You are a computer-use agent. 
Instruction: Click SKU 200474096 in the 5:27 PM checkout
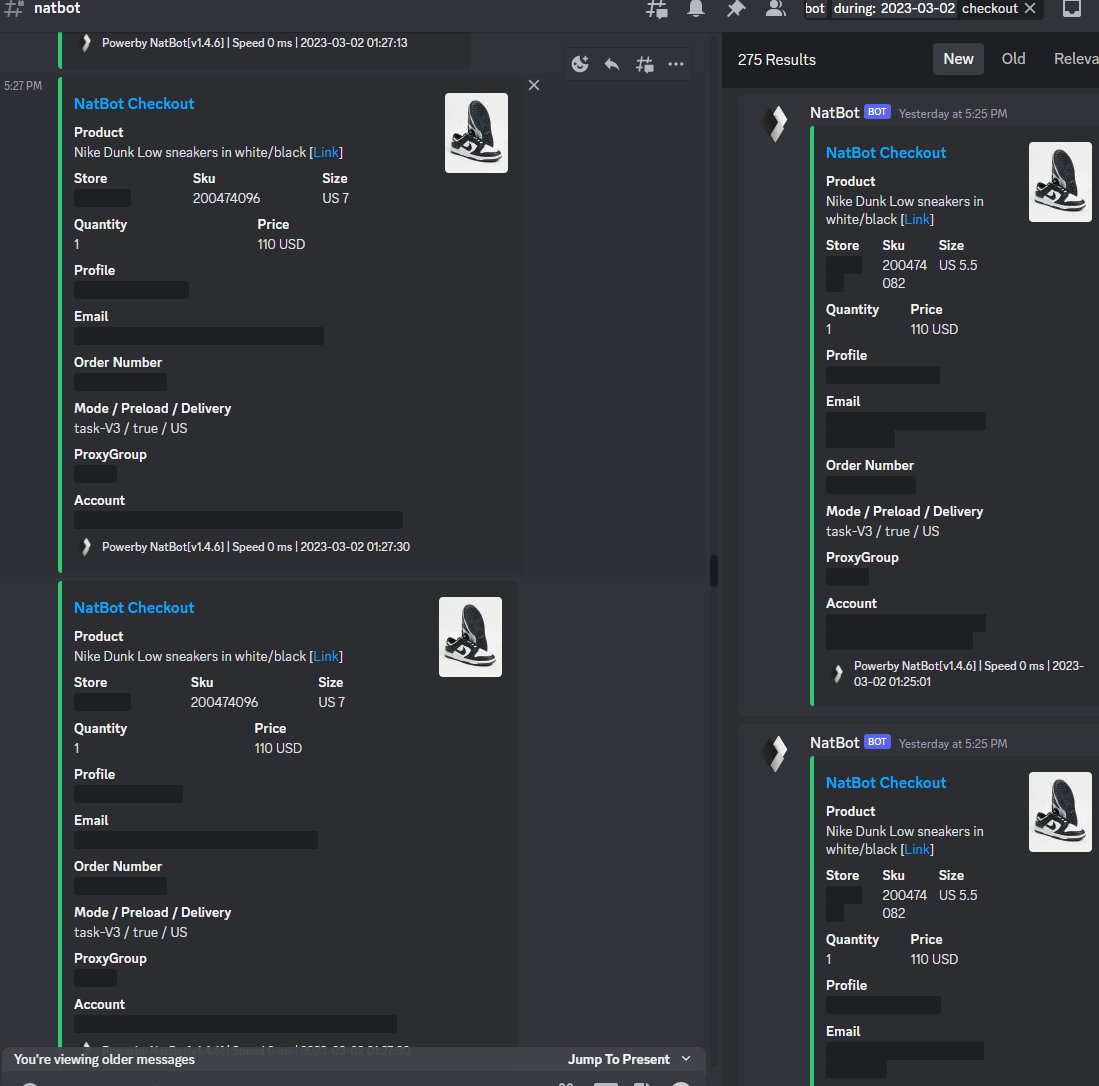[x=226, y=198]
